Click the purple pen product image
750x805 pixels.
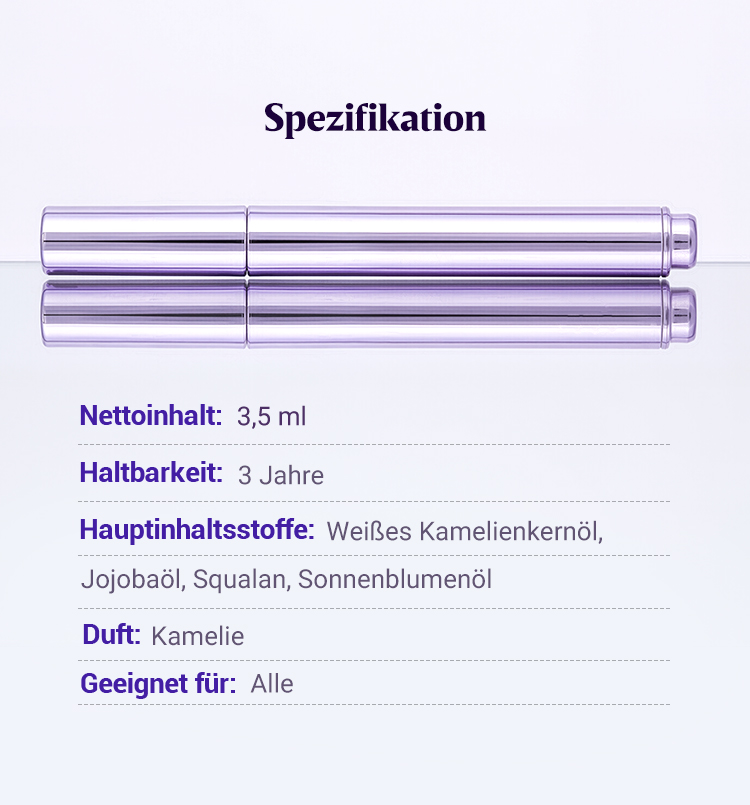pyautogui.click(x=450, y=240)
